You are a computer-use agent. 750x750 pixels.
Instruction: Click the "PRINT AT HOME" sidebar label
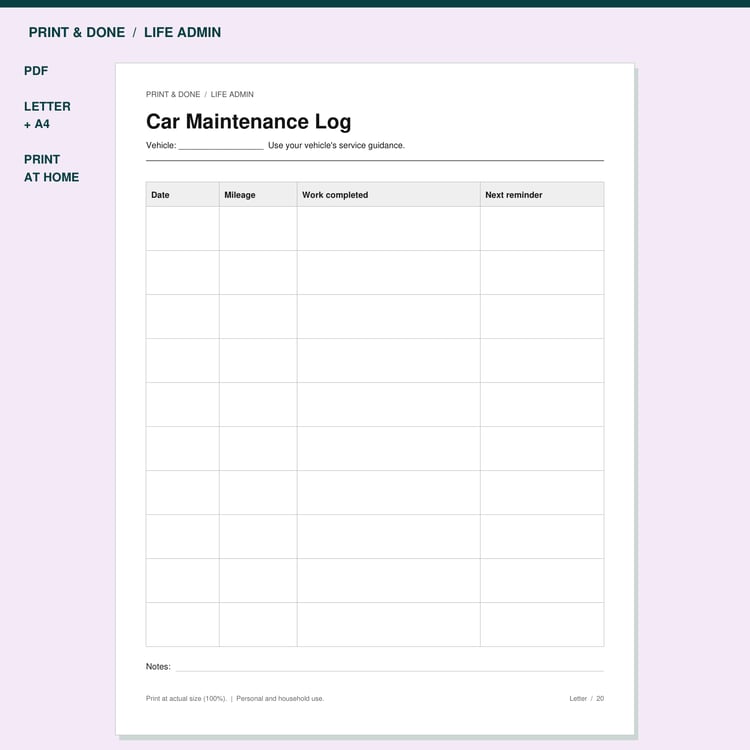point(52,168)
